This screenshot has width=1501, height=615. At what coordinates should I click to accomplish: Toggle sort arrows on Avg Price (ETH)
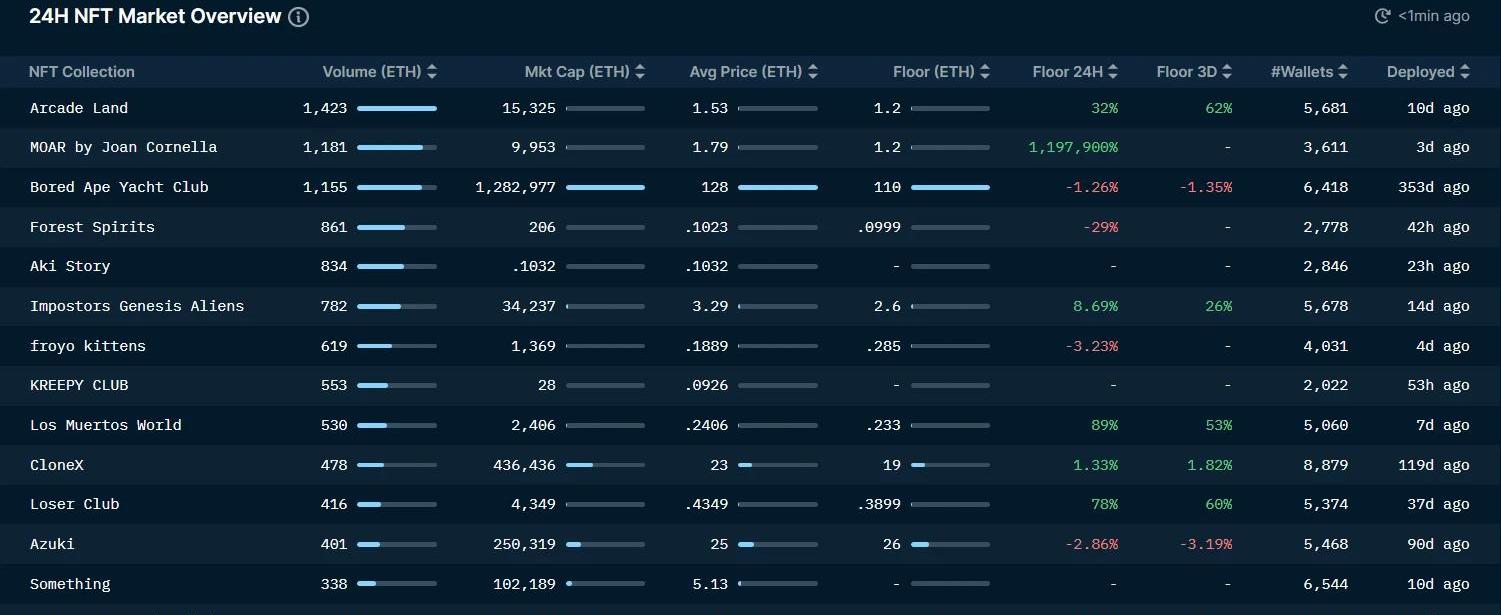(813, 72)
